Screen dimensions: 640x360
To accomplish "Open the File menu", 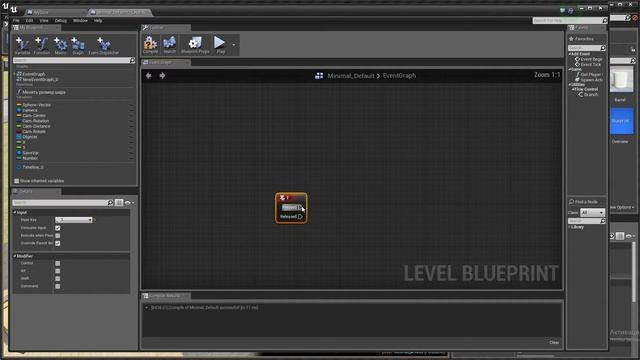I will 16,20.
